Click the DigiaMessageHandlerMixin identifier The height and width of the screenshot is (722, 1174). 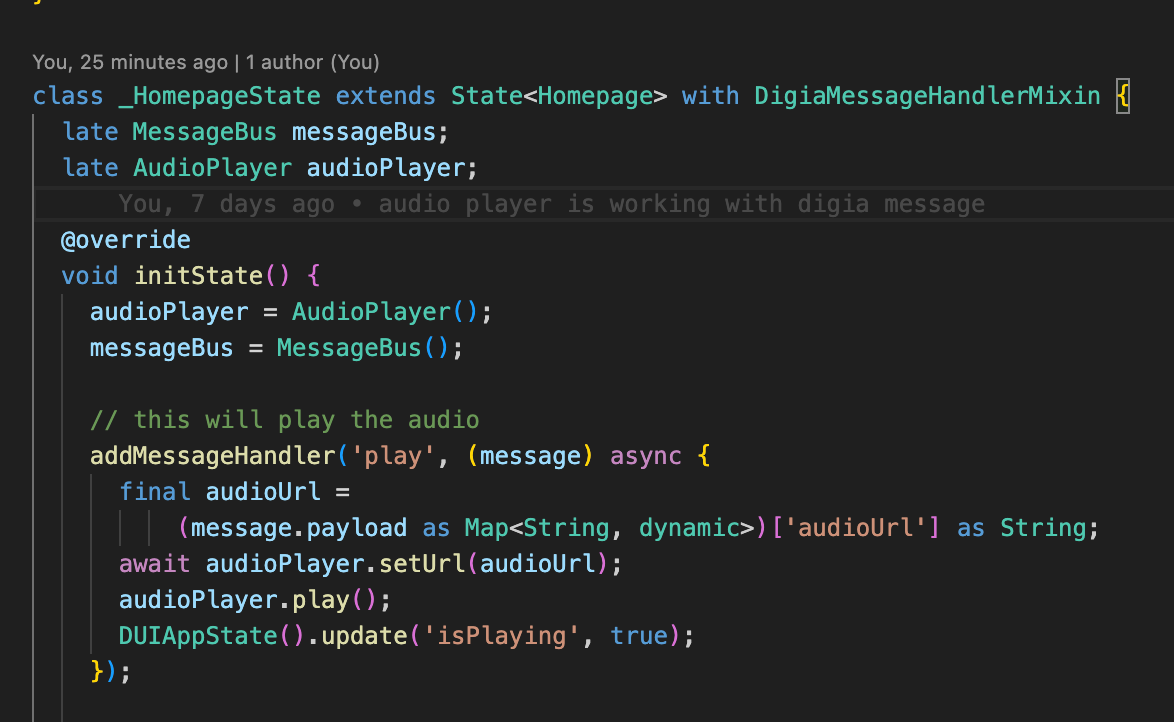(927, 96)
